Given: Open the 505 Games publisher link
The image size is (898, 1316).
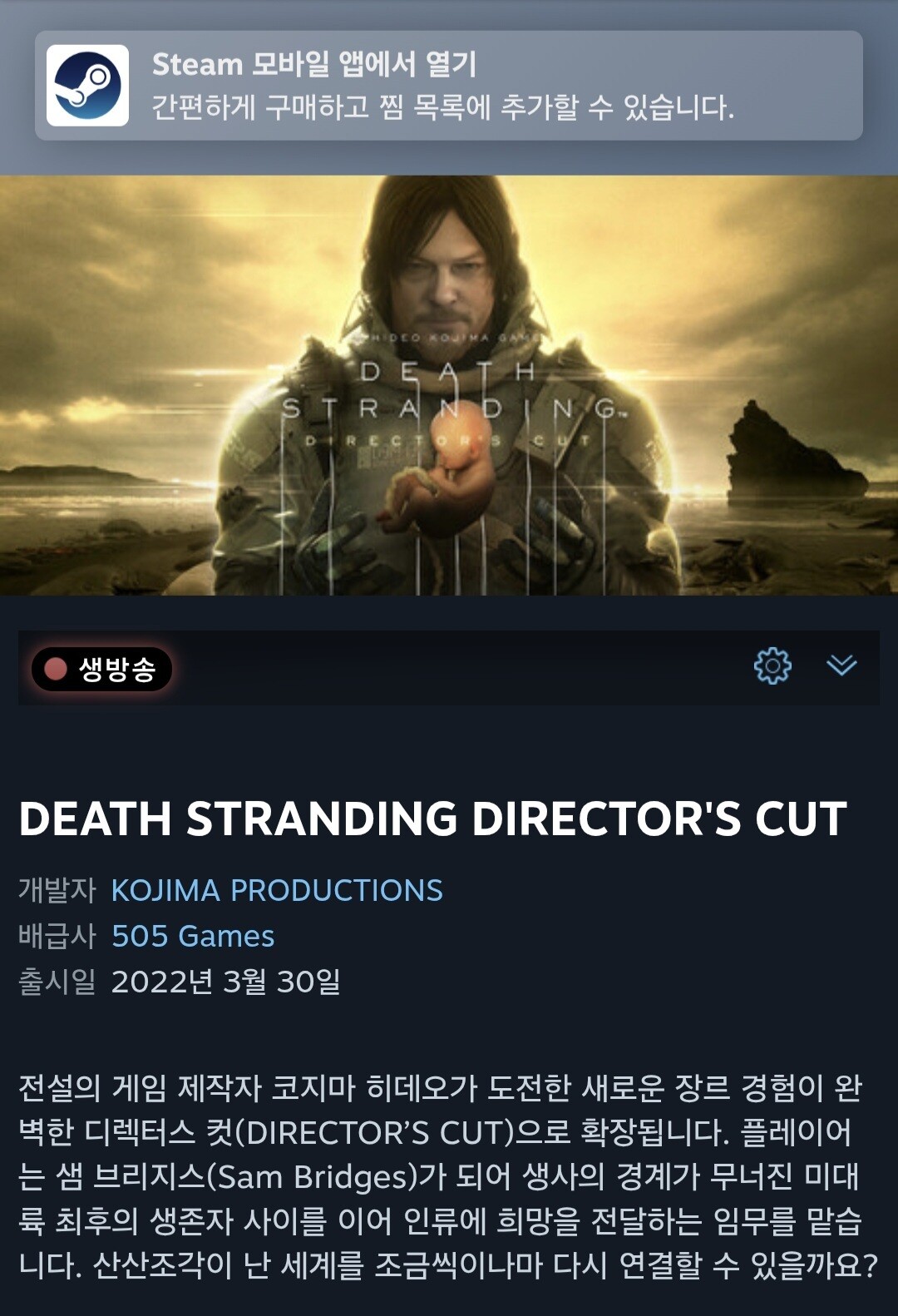Looking at the screenshot, I should pos(193,936).
